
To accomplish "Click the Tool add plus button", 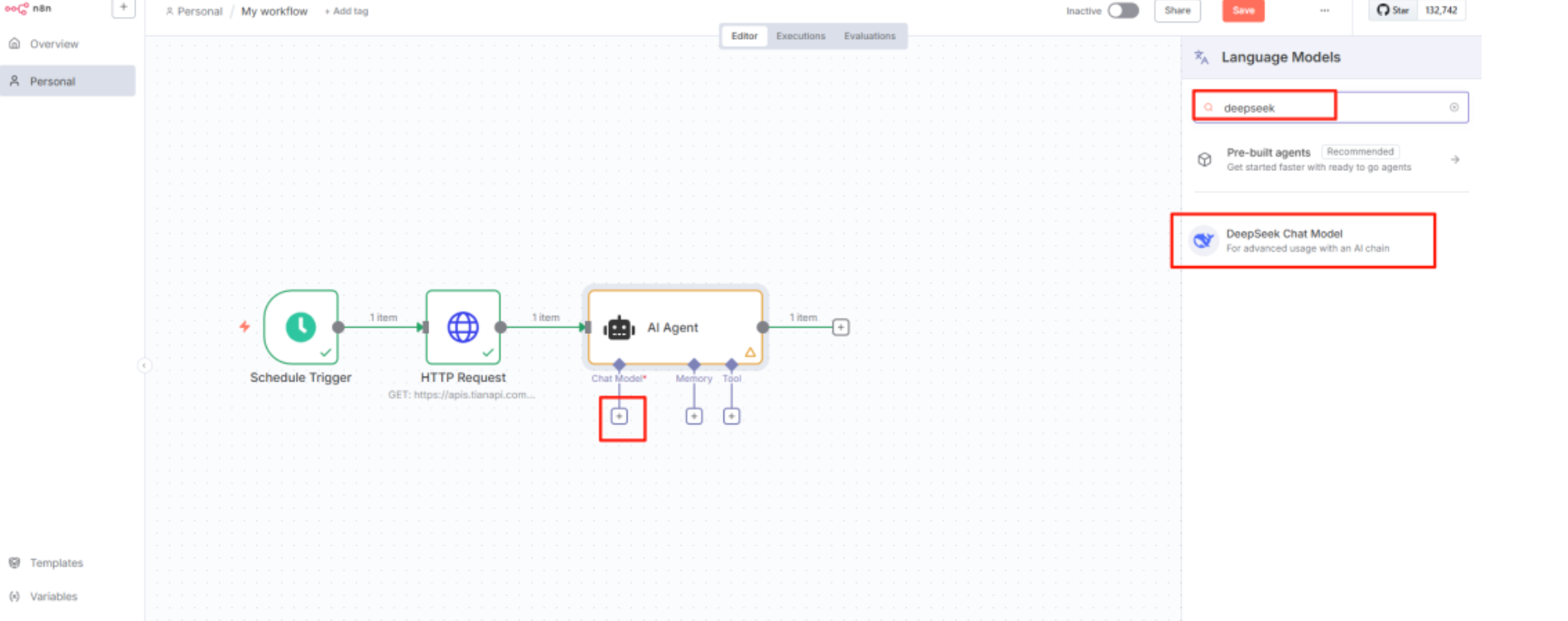I will tap(732, 416).
